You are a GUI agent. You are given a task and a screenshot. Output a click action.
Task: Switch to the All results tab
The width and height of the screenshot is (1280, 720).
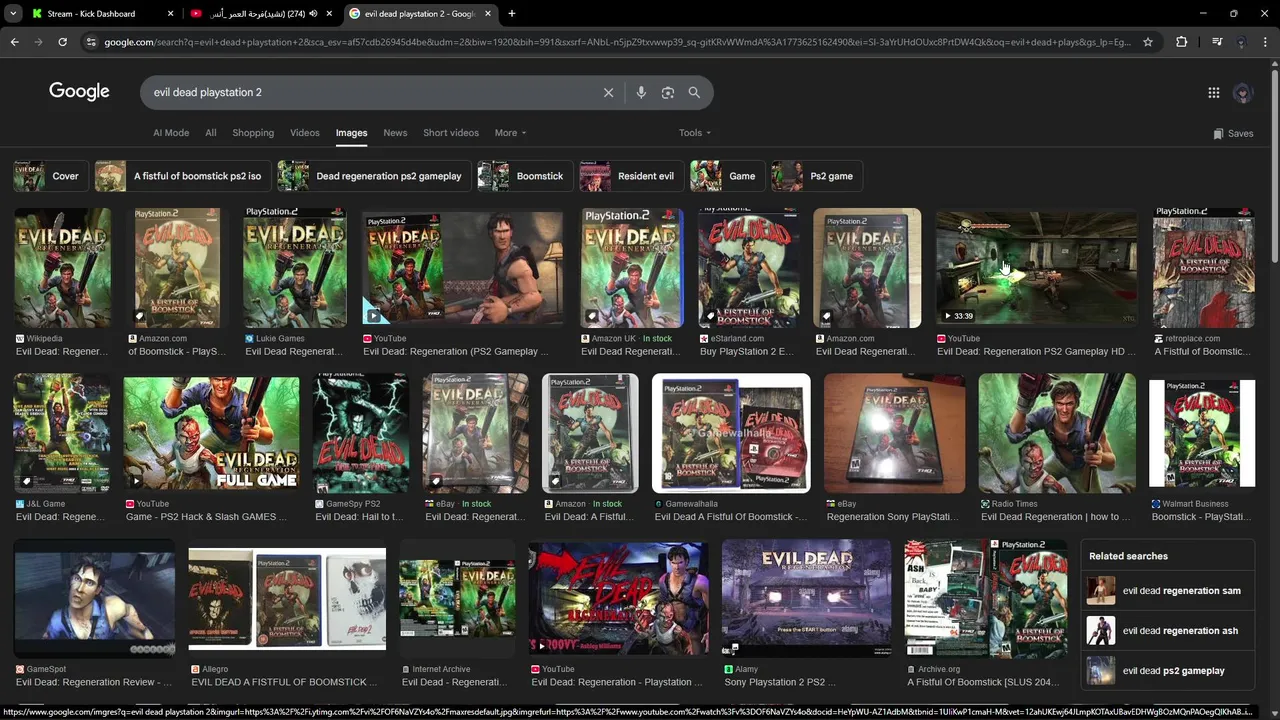point(211,133)
